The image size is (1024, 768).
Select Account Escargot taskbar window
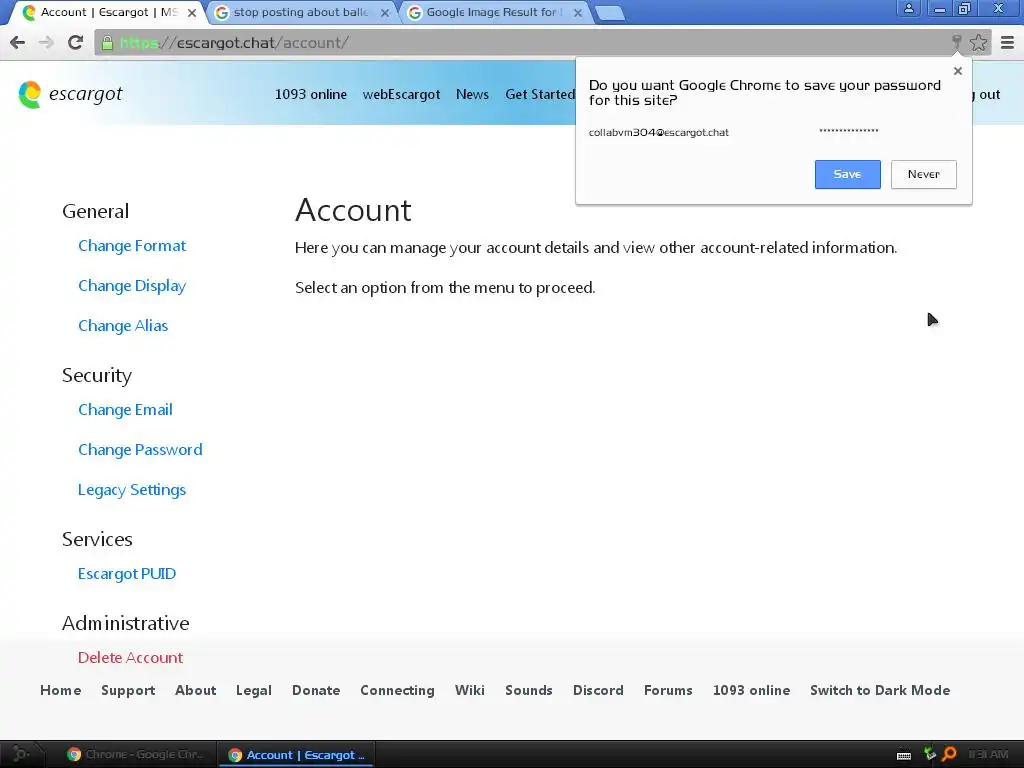coord(297,755)
